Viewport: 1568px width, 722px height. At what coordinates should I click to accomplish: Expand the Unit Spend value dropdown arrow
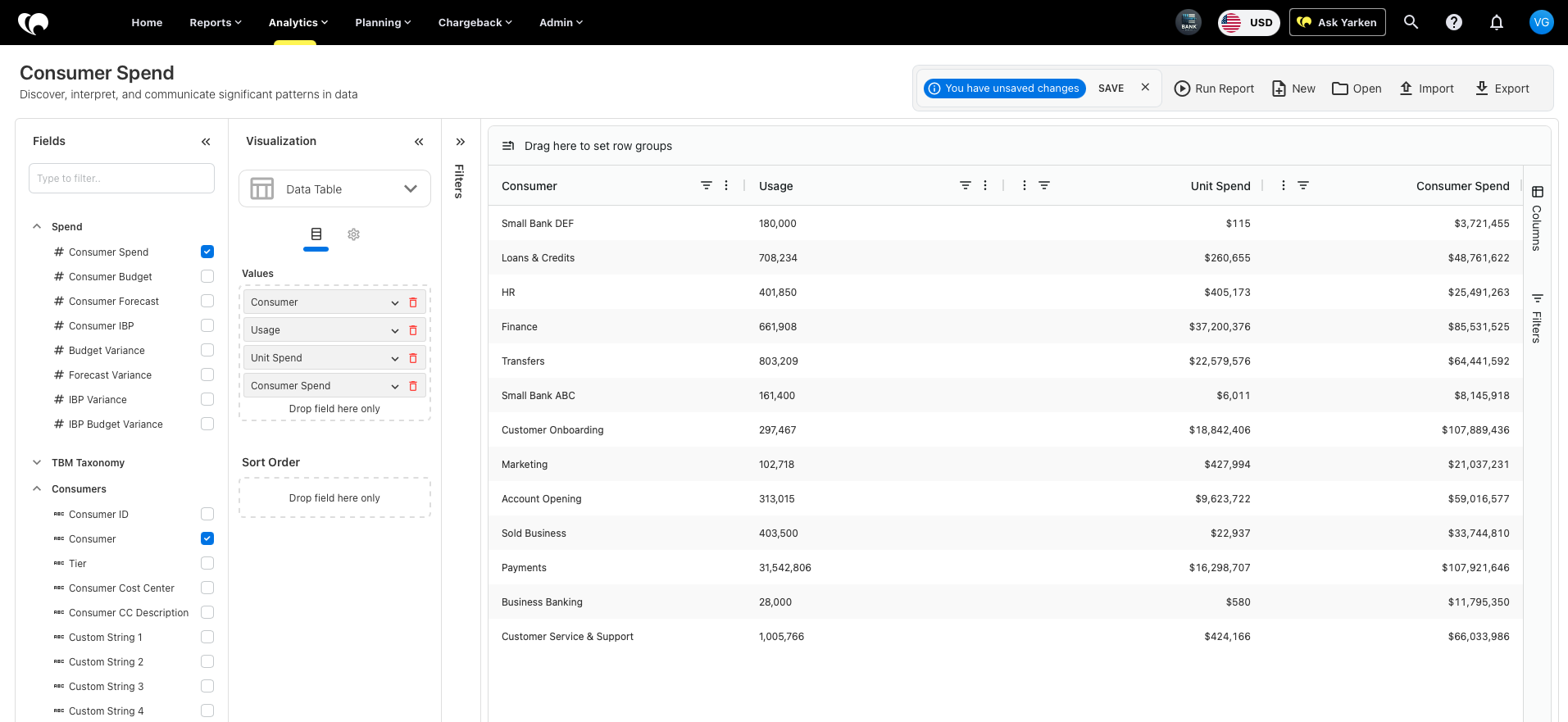tap(395, 358)
